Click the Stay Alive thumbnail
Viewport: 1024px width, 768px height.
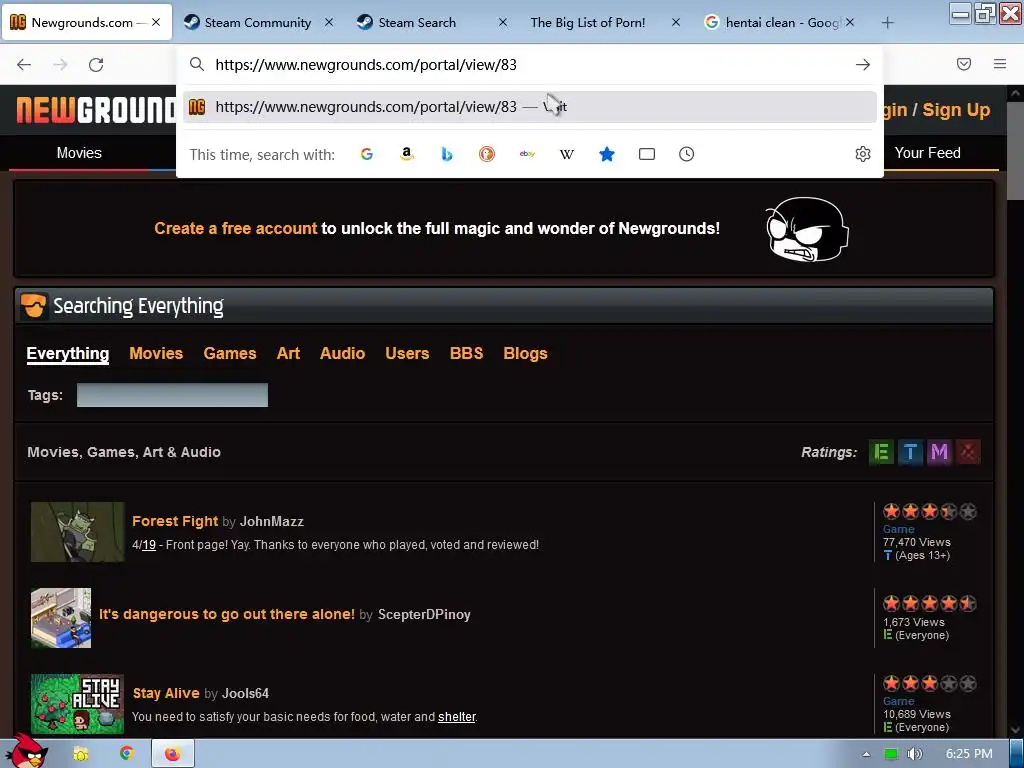tap(77, 704)
